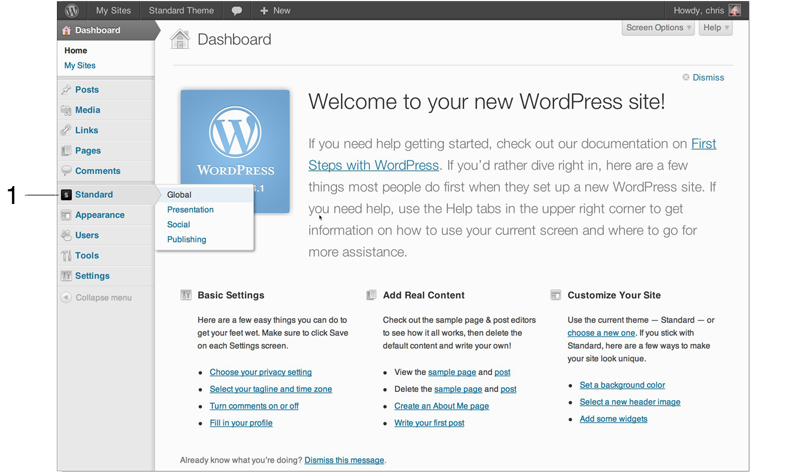Viewport: 800px width, 472px height.
Task: Click Fill in your profile link
Action: pyautogui.click(x=241, y=423)
